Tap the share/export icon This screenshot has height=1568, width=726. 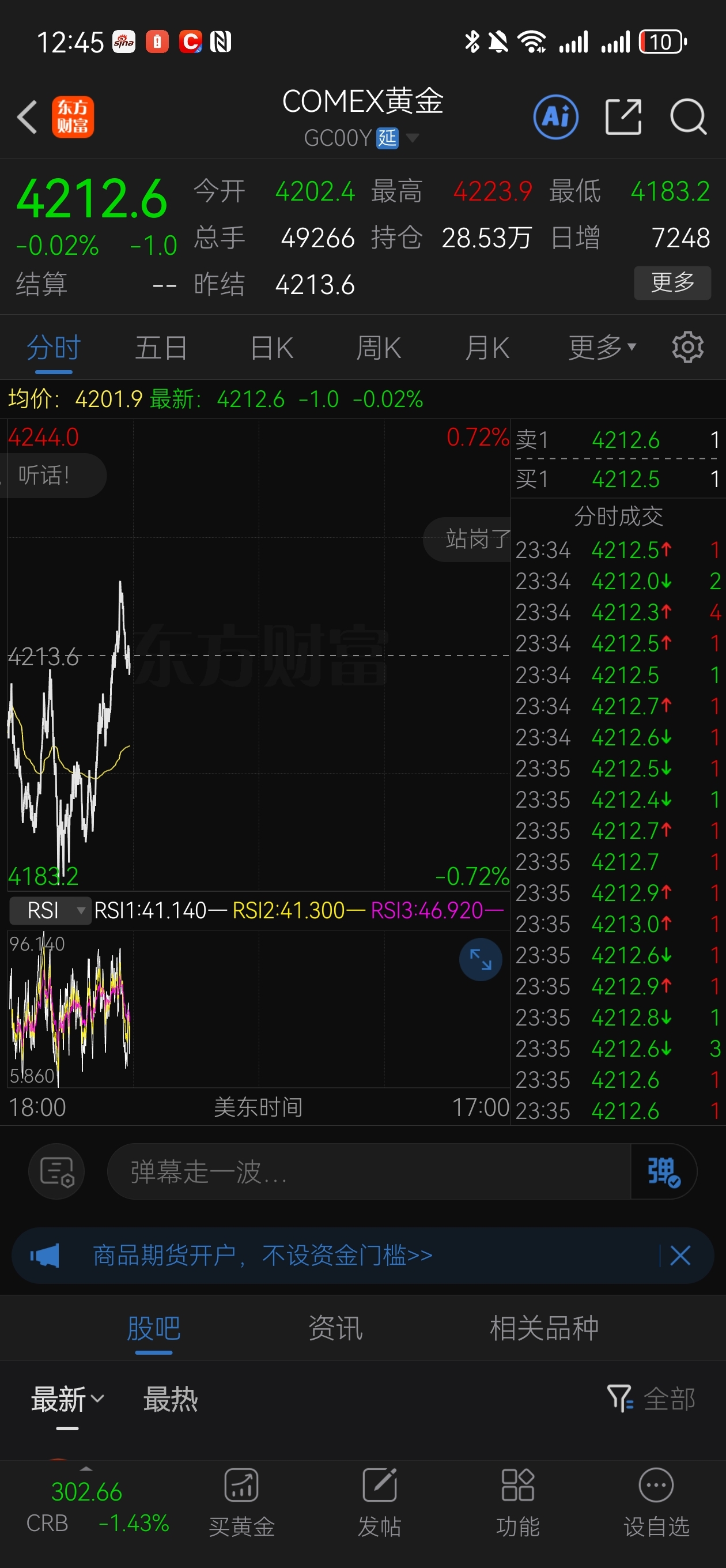click(623, 117)
